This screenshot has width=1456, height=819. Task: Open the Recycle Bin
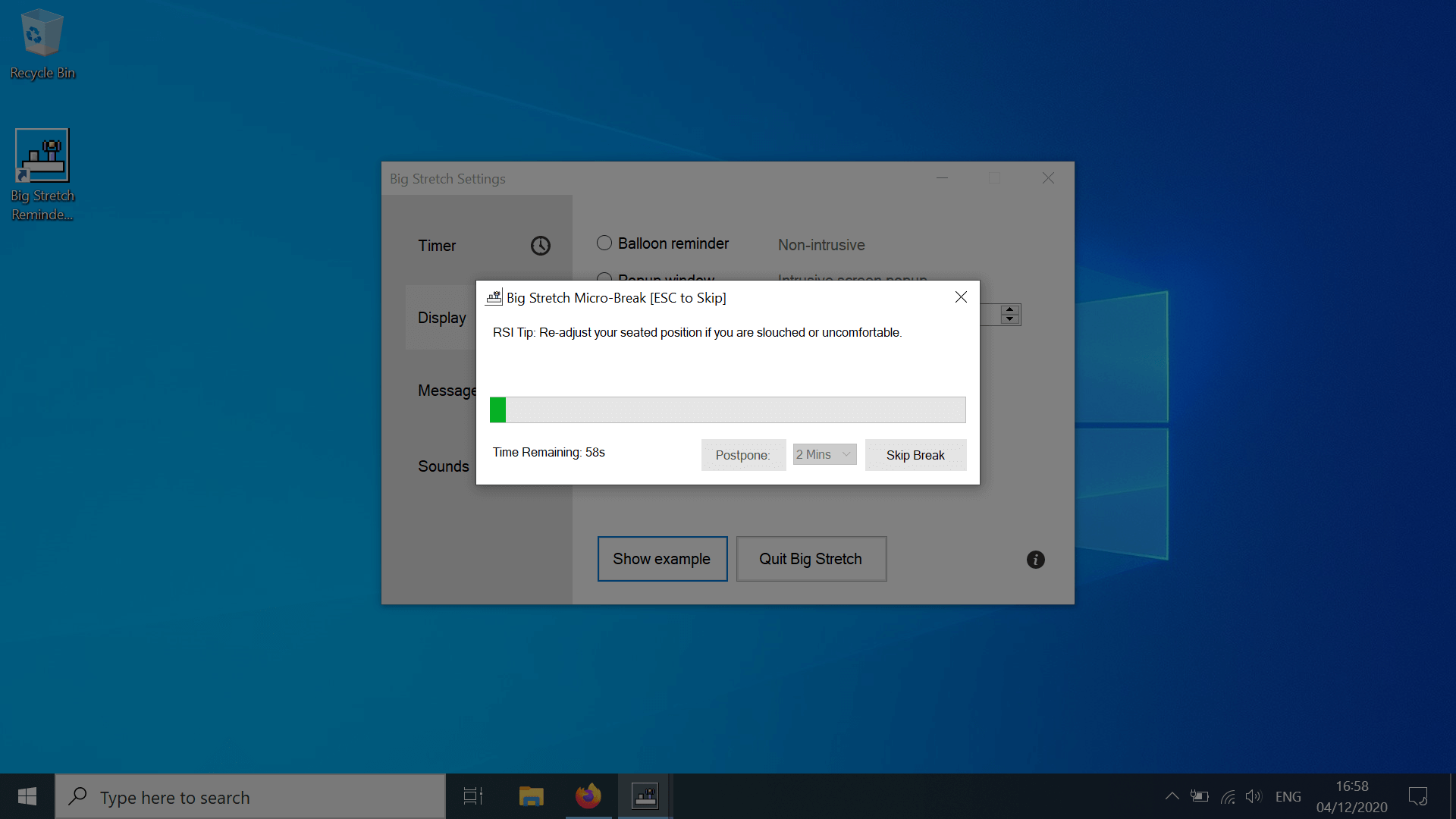pos(42,34)
